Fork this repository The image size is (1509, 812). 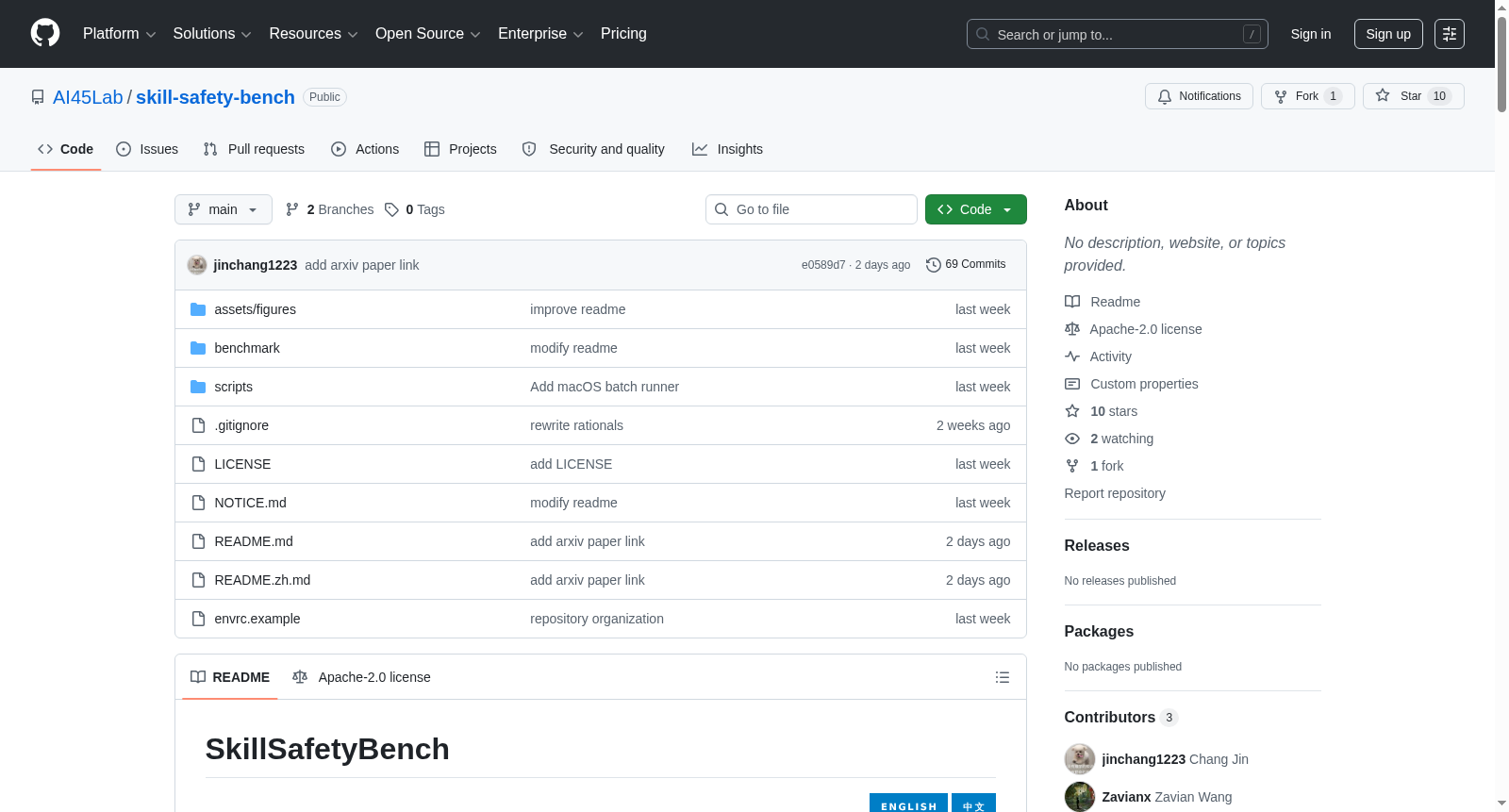point(1308,96)
